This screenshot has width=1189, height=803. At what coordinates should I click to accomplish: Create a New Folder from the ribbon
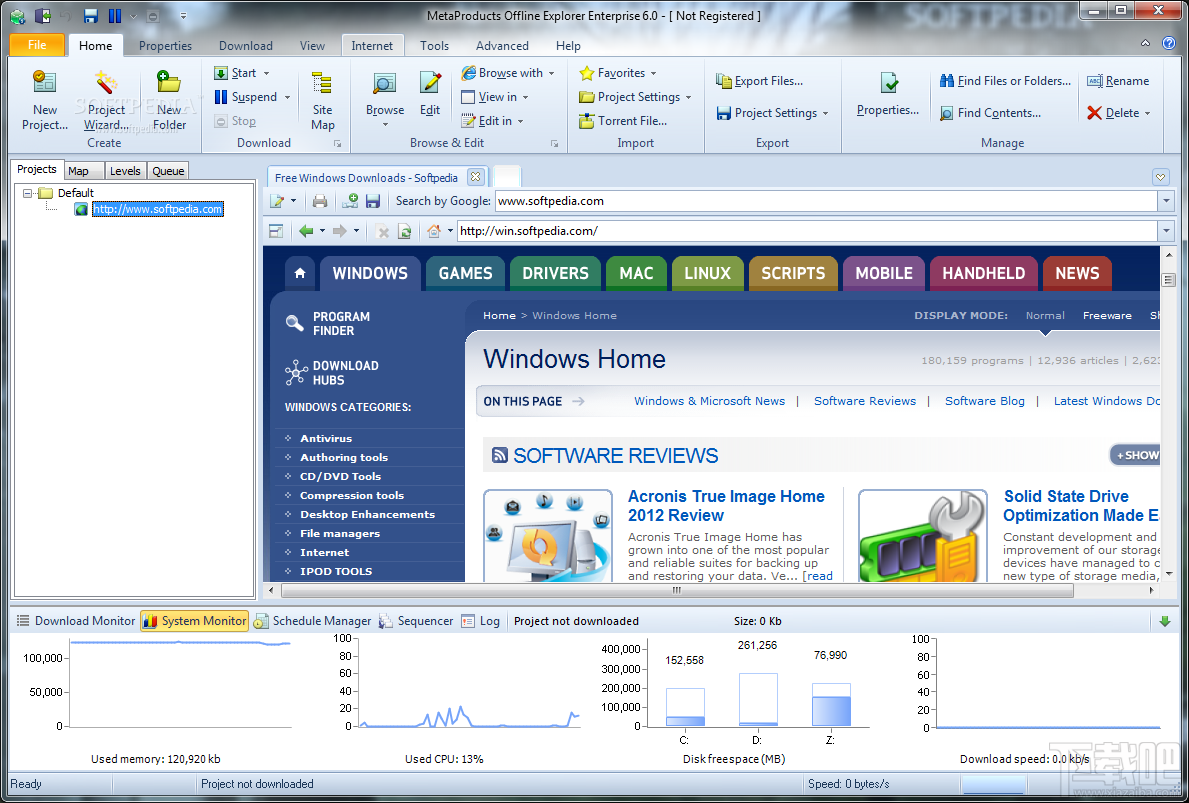169,100
